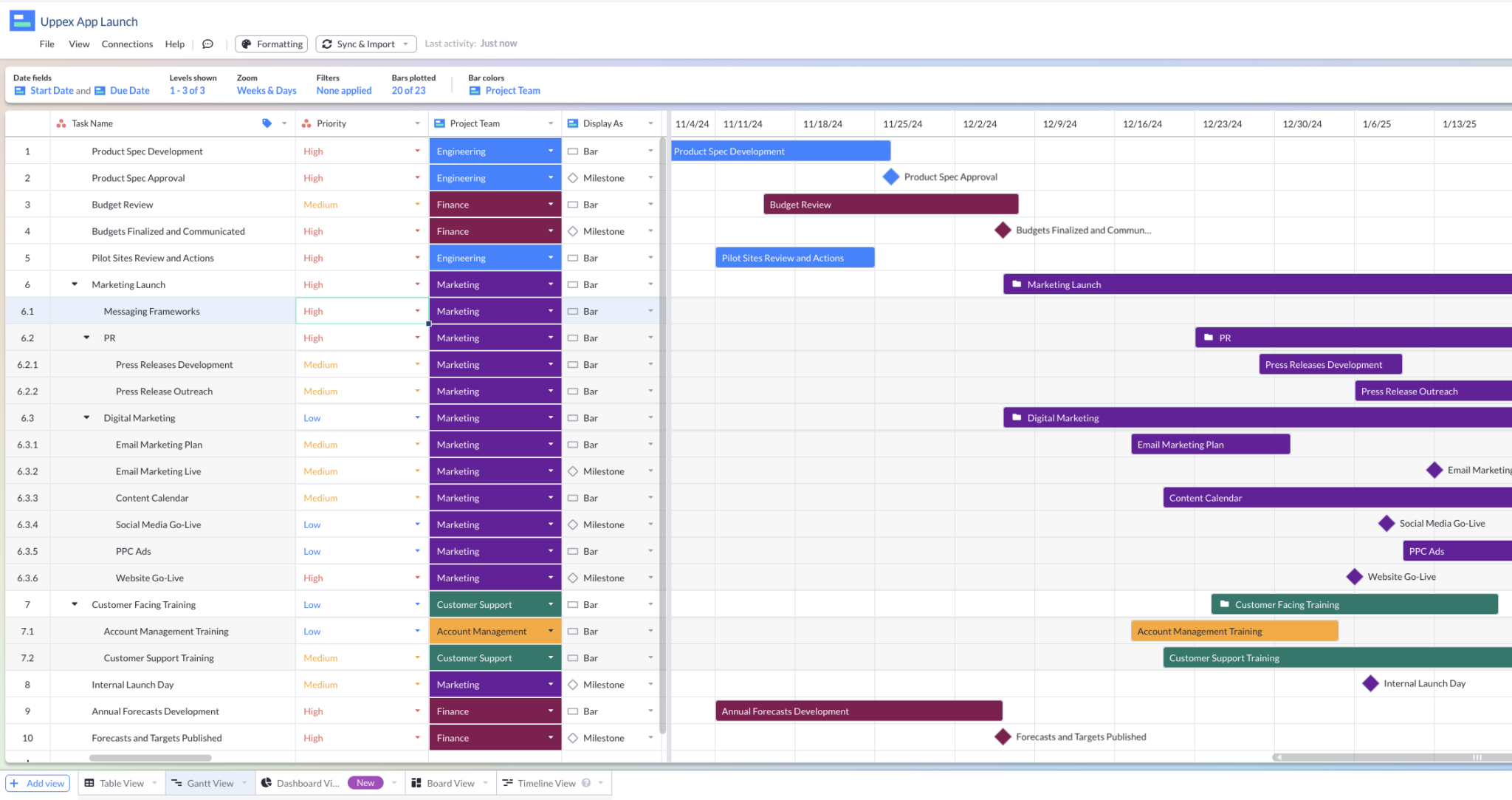The width and height of the screenshot is (1512, 800).
Task: Click Add view button
Action: tap(37, 783)
